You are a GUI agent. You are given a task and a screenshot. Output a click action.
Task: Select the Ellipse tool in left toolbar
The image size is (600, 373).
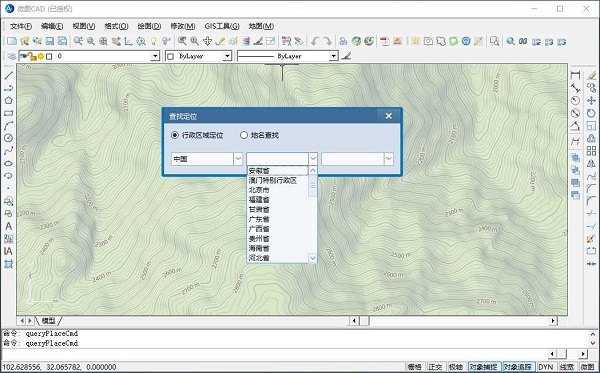(x=8, y=163)
